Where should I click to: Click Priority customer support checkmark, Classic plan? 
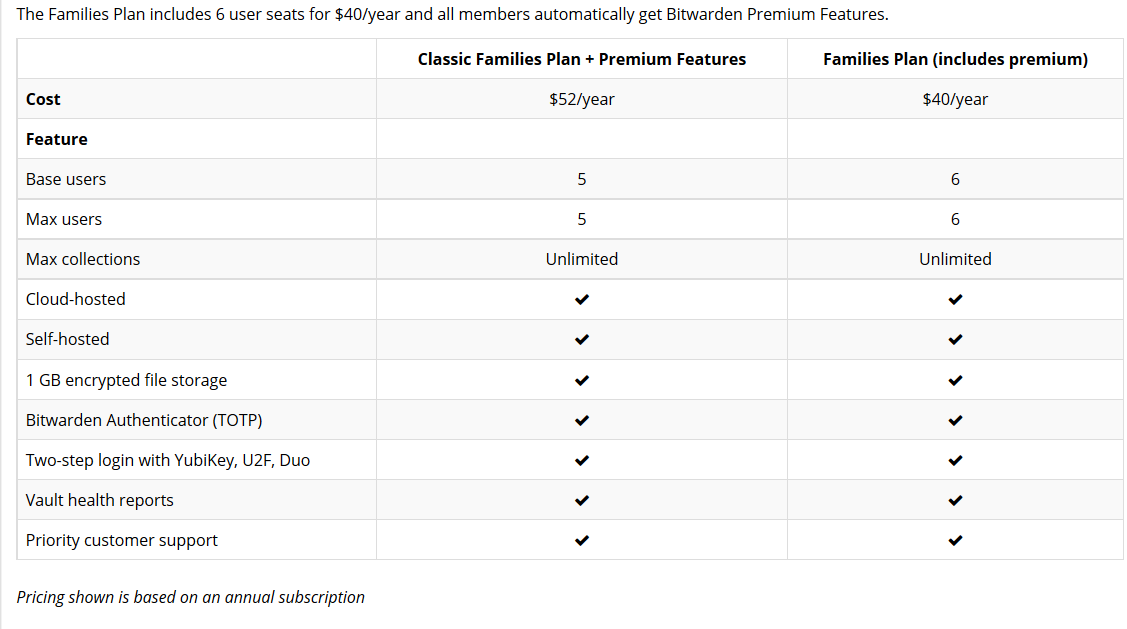point(581,541)
